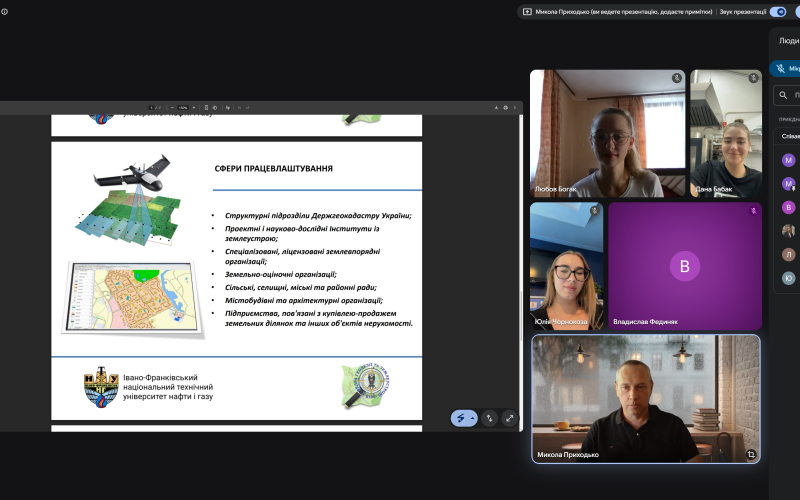Screen dimensions: 800x500
Task: Click the blue presentation control button on the slide
Action: tap(461, 418)
